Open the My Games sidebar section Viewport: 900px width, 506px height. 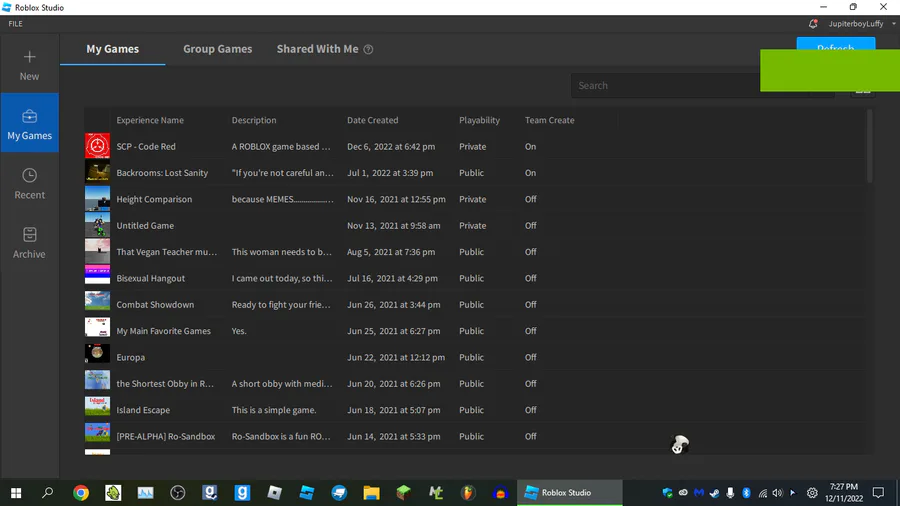coord(29,123)
